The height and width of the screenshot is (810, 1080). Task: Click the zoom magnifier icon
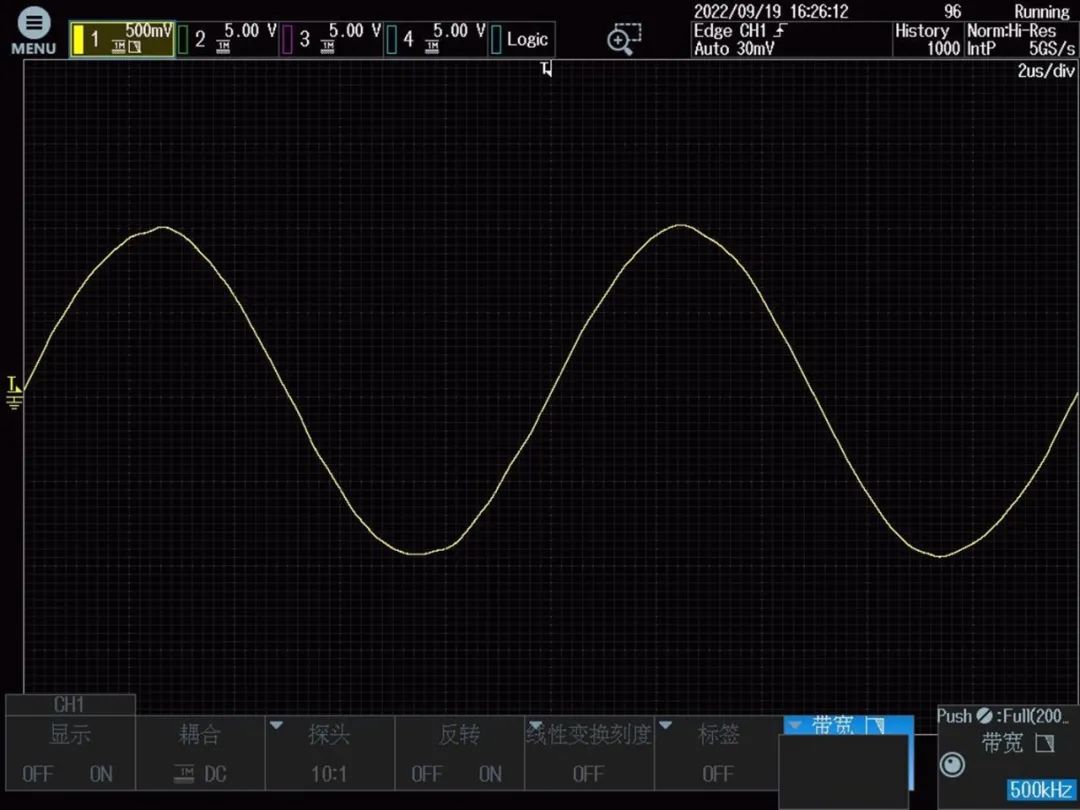(621, 39)
